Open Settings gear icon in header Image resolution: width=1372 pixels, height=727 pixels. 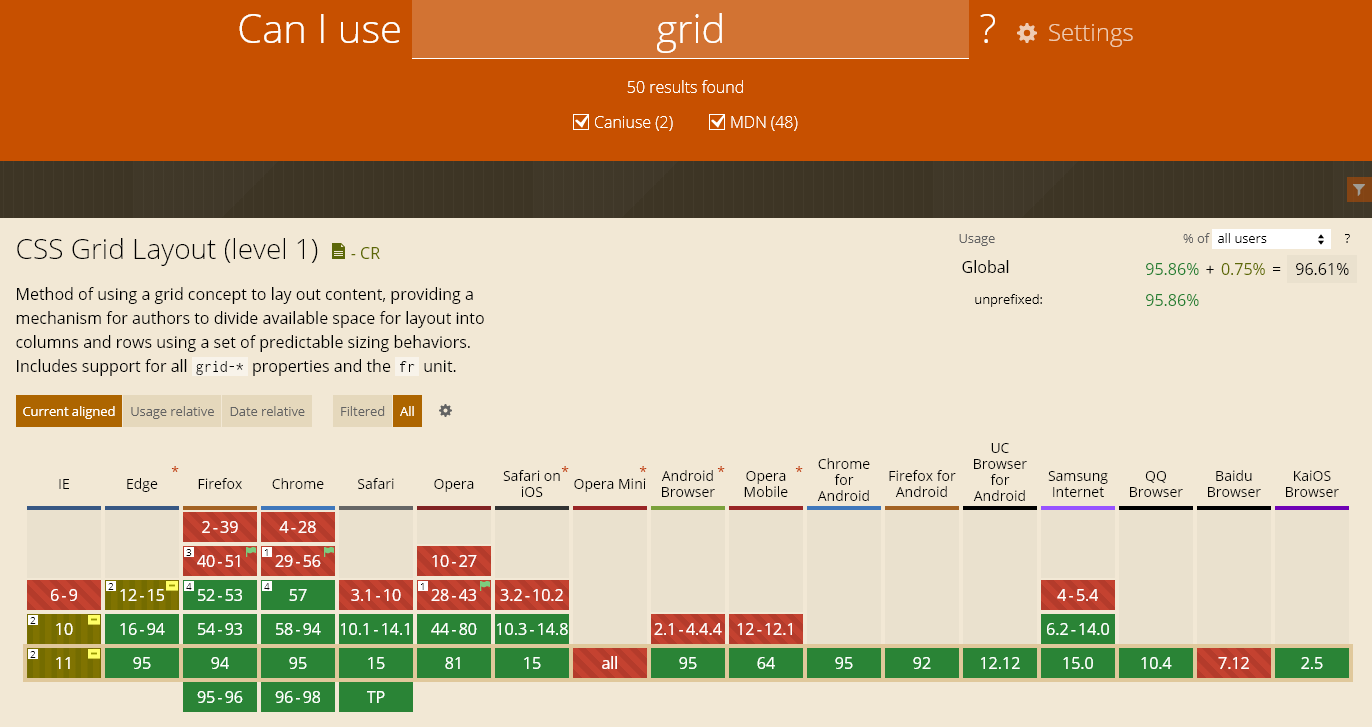1027,33
